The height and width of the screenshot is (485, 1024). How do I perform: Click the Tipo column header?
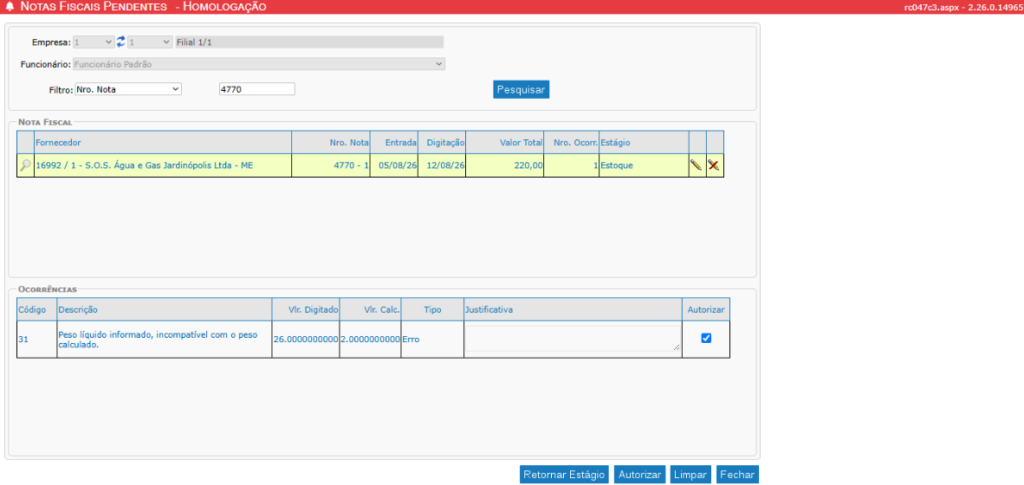click(x=432, y=309)
